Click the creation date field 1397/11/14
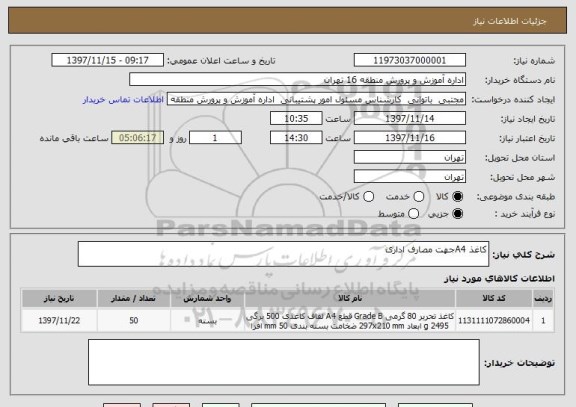The image size is (576, 407). click(x=410, y=119)
